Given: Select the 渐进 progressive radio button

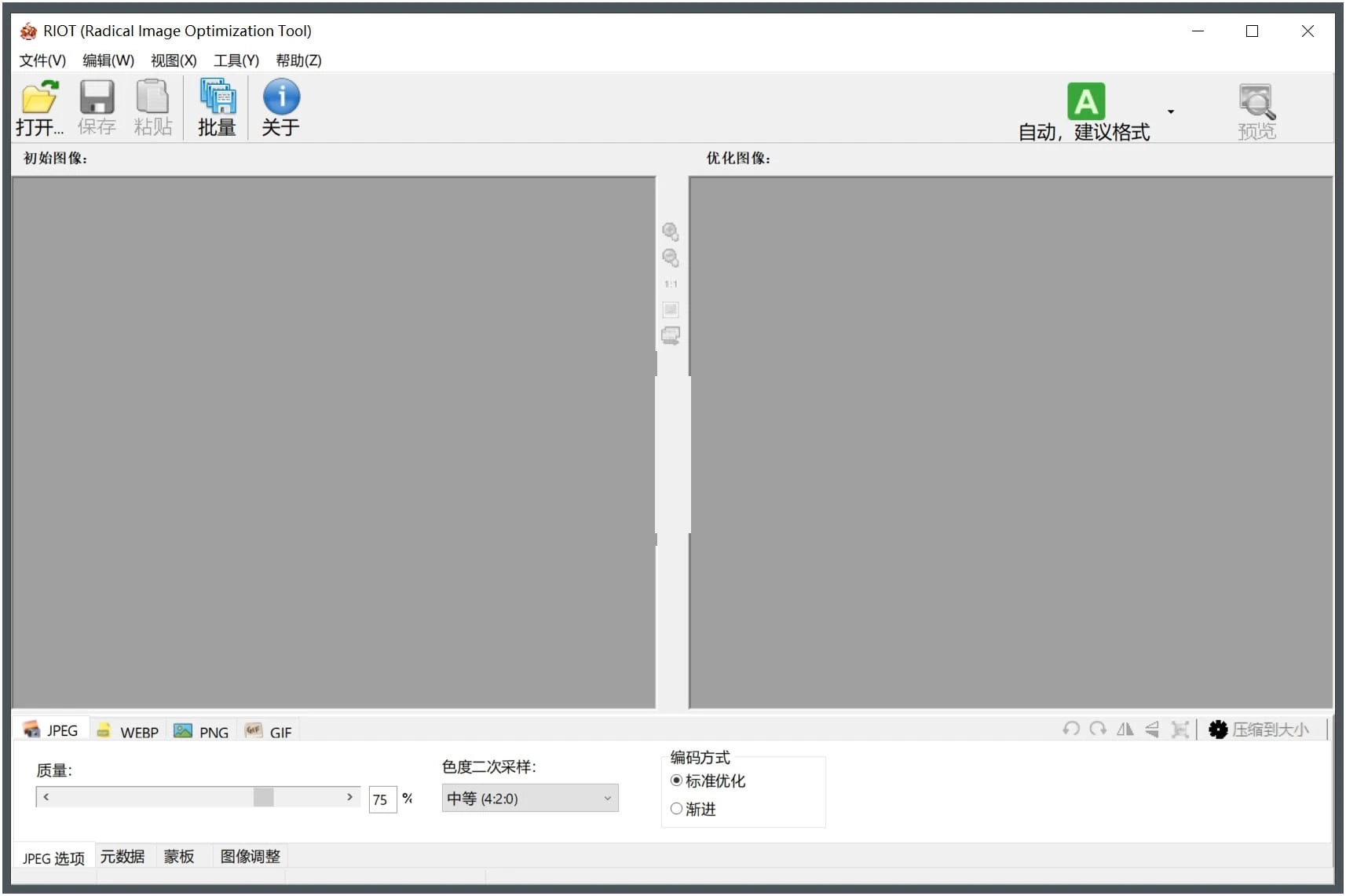Looking at the screenshot, I should tap(676, 809).
